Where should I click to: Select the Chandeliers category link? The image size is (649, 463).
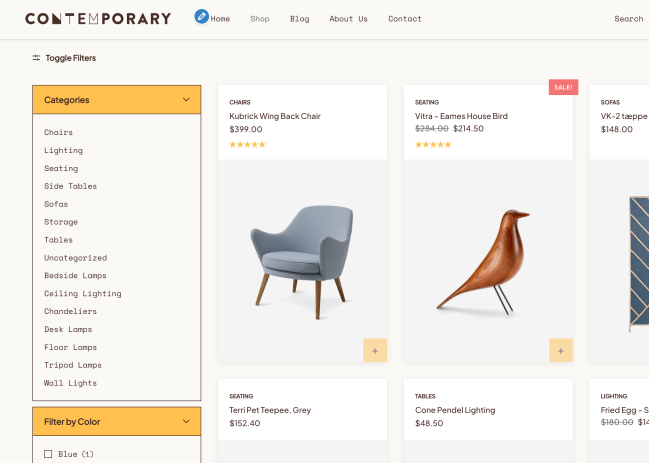click(68, 311)
